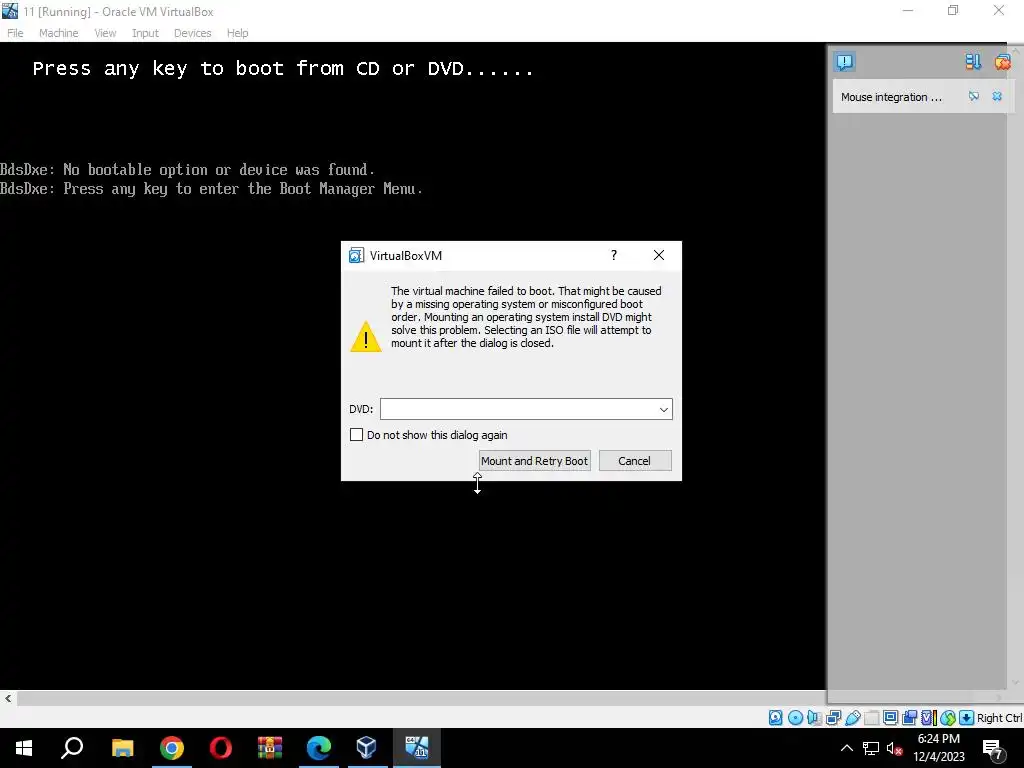1024x768 pixels.
Task: Click the audio status icon
Action: [x=814, y=718]
